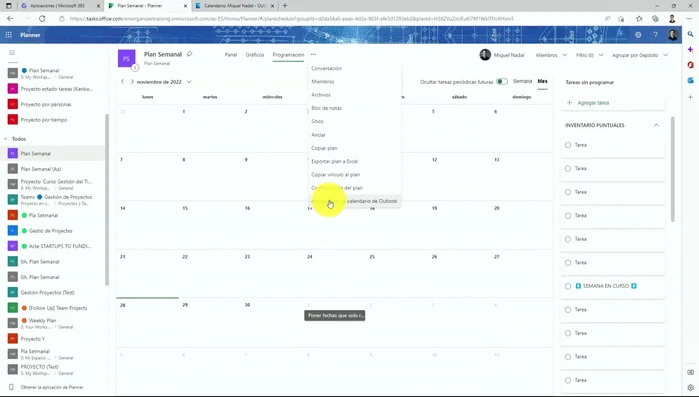699x397 pixels.
Task: Mark the fourth Tarea complete circle
Action: coord(567,216)
